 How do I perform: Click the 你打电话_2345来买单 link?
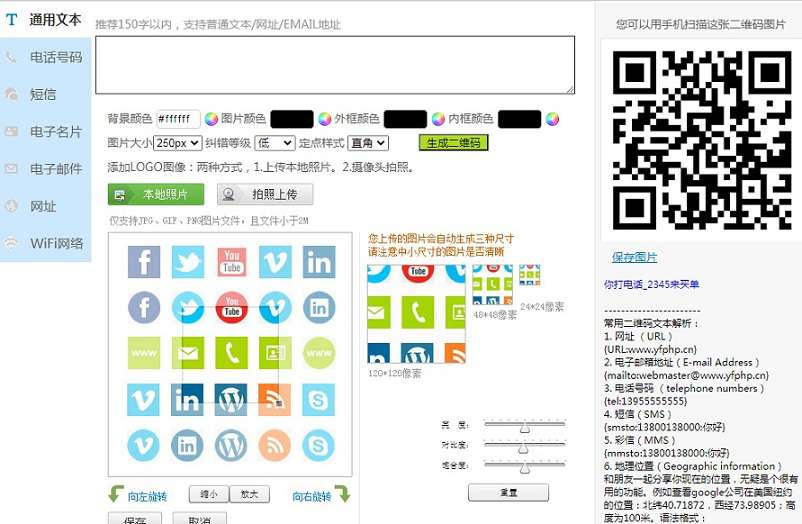click(x=652, y=285)
